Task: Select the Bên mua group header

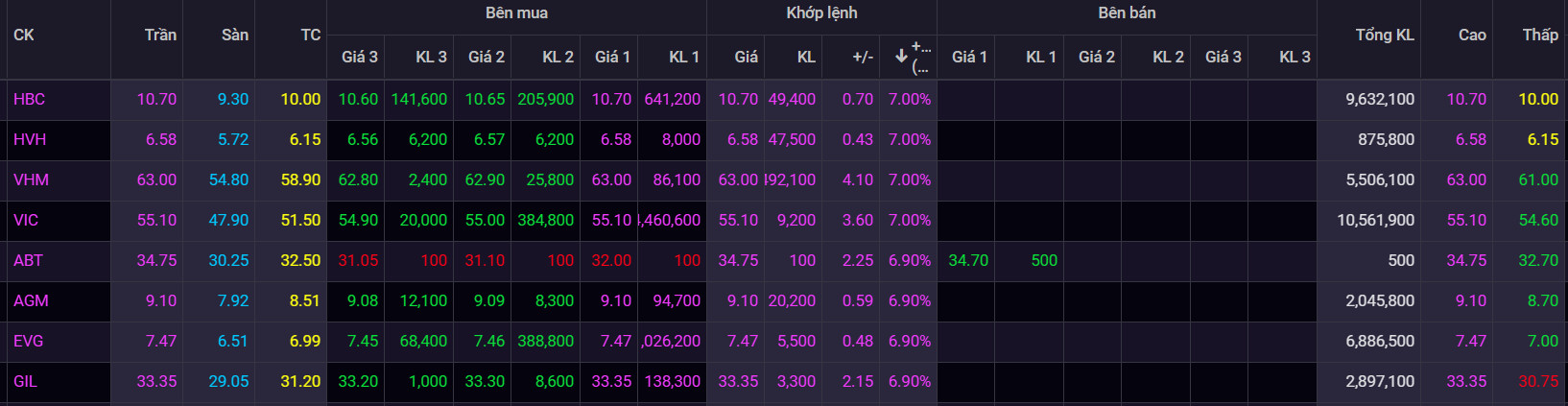Action: point(516,12)
